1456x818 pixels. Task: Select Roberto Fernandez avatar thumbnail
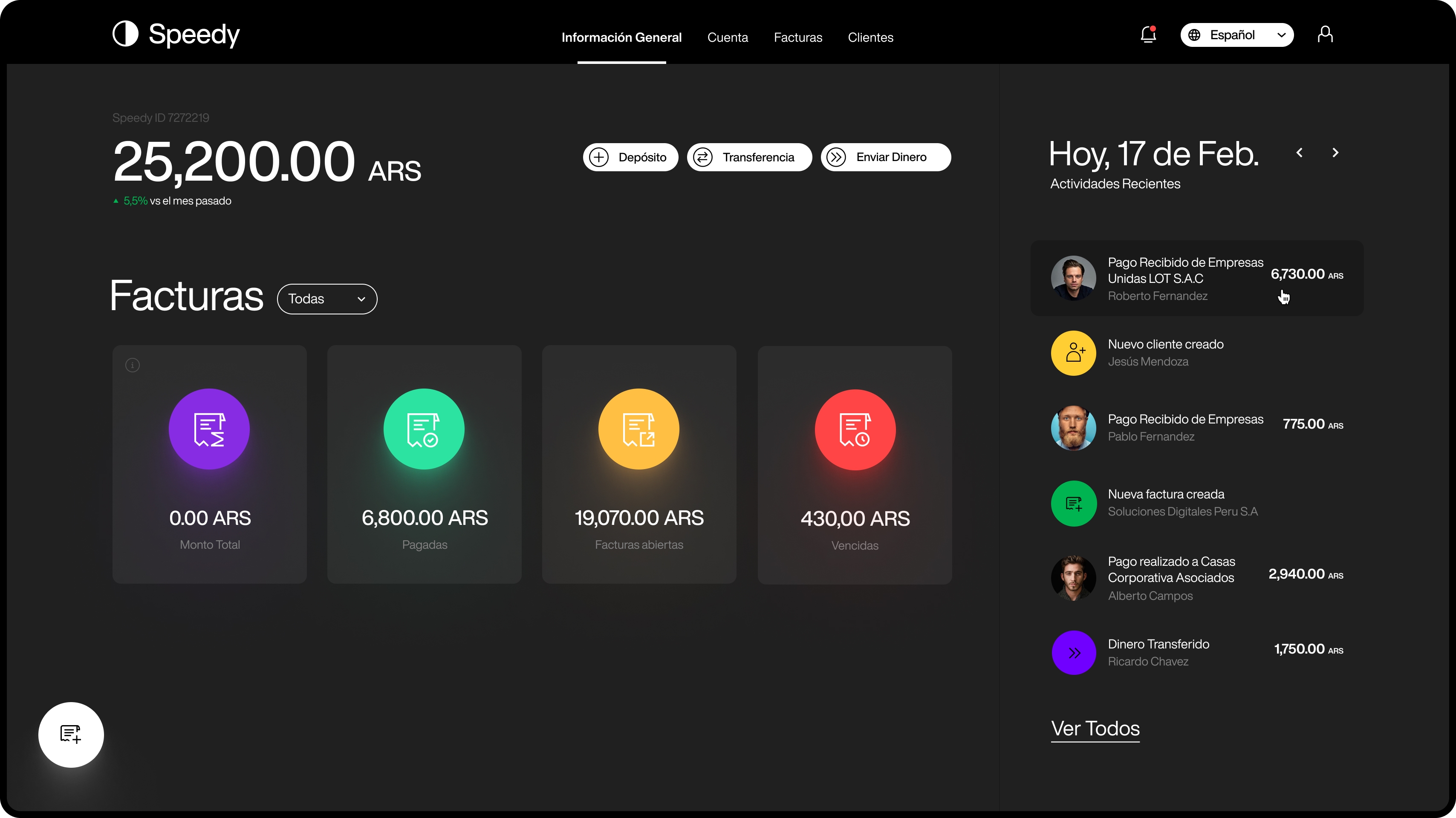(x=1073, y=278)
